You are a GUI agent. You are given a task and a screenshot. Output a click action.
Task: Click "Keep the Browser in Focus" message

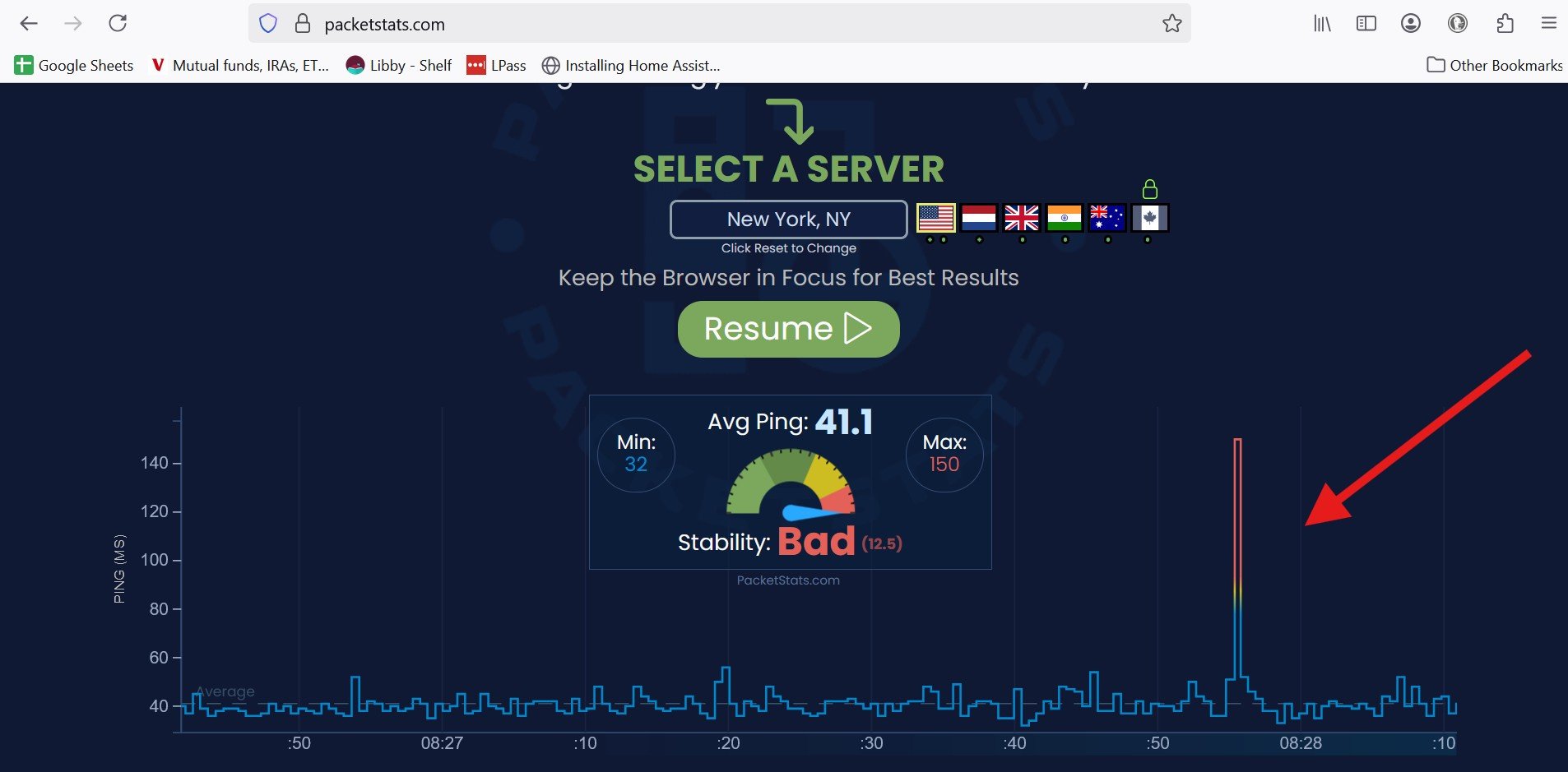789,278
